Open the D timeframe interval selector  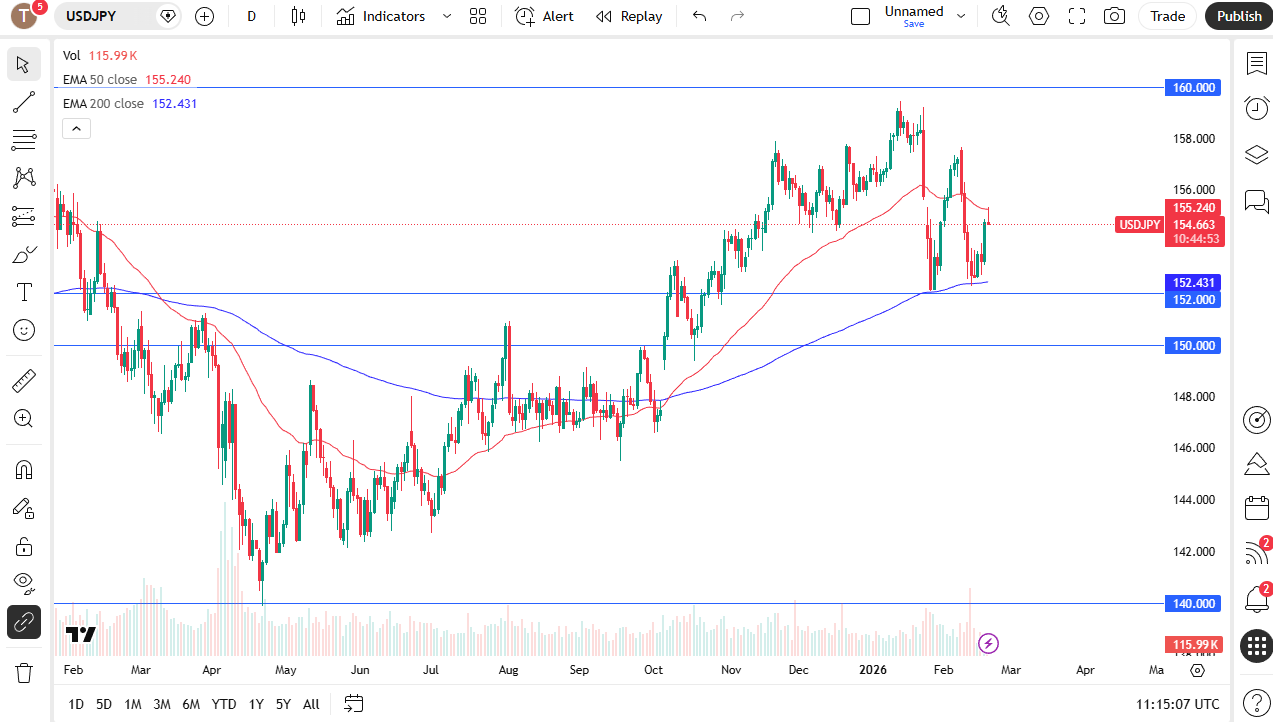[251, 16]
